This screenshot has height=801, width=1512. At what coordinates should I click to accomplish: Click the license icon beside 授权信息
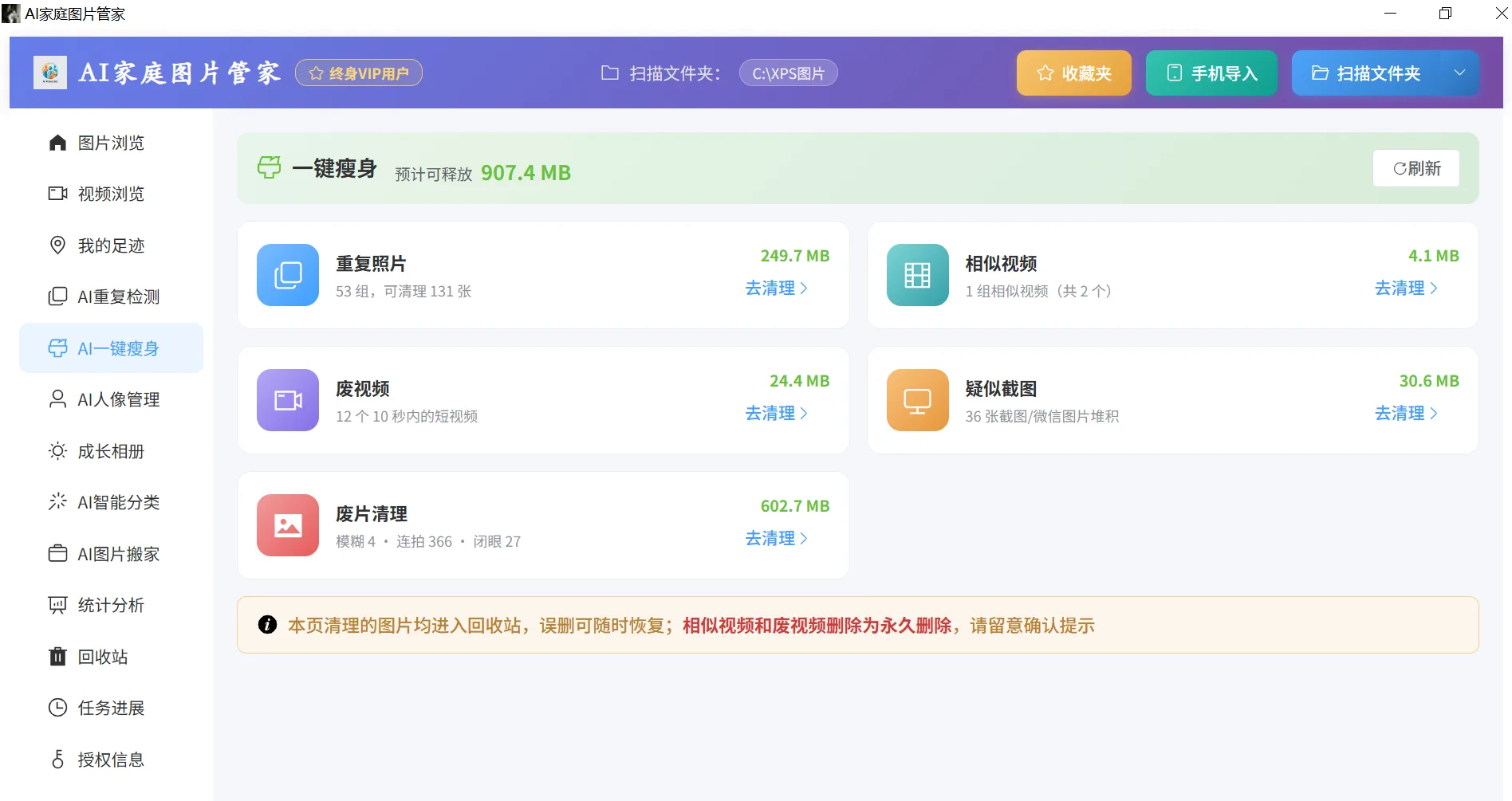click(57, 760)
